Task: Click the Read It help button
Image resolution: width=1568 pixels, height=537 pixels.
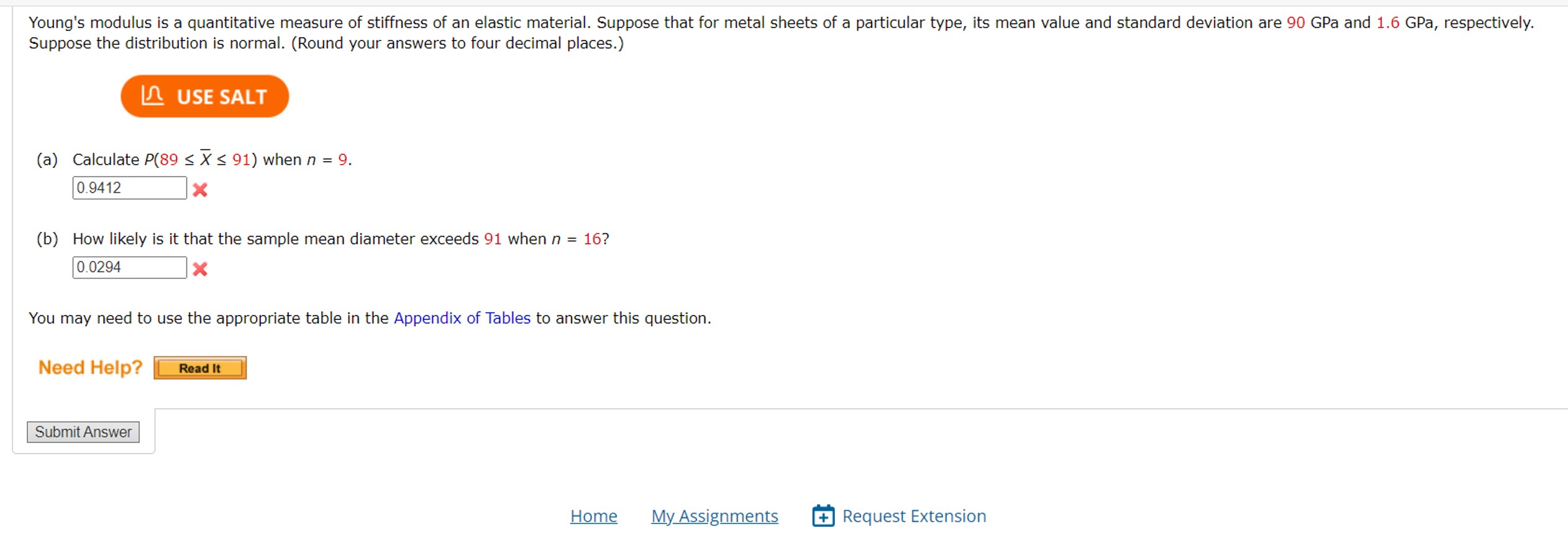Action: pyautogui.click(x=199, y=367)
